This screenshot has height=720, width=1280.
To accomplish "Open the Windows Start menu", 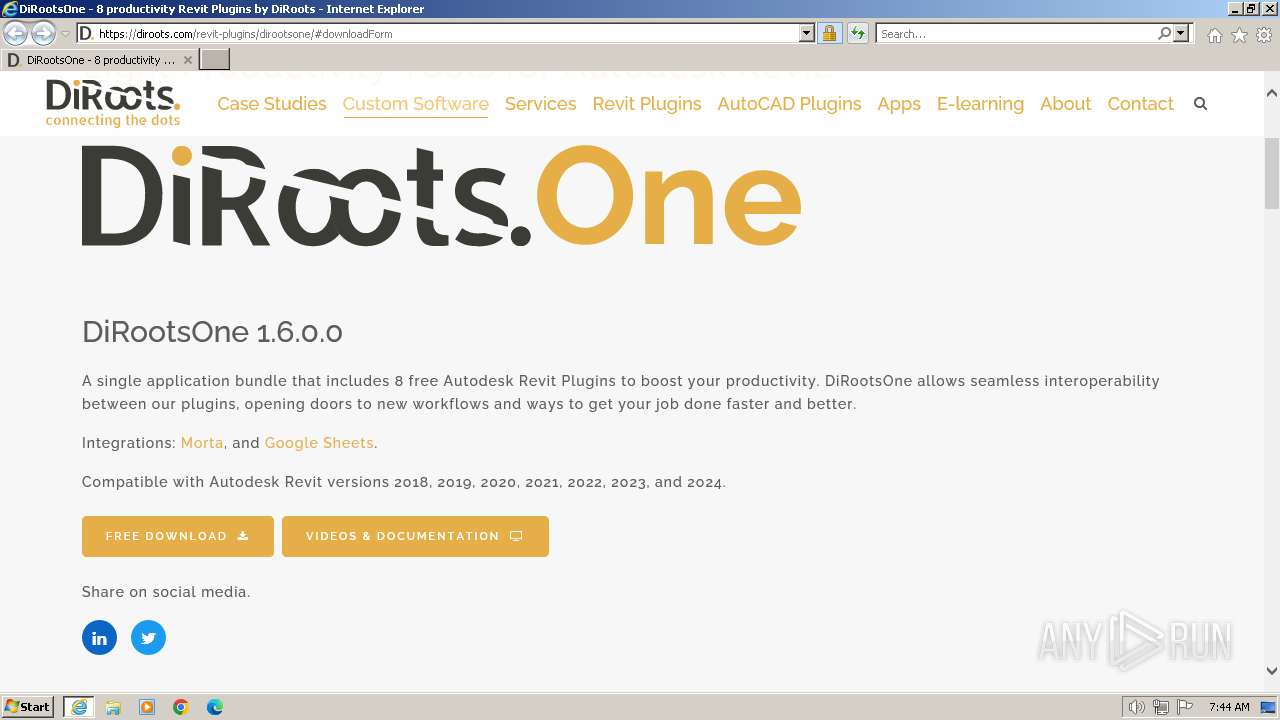I will [x=28, y=707].
